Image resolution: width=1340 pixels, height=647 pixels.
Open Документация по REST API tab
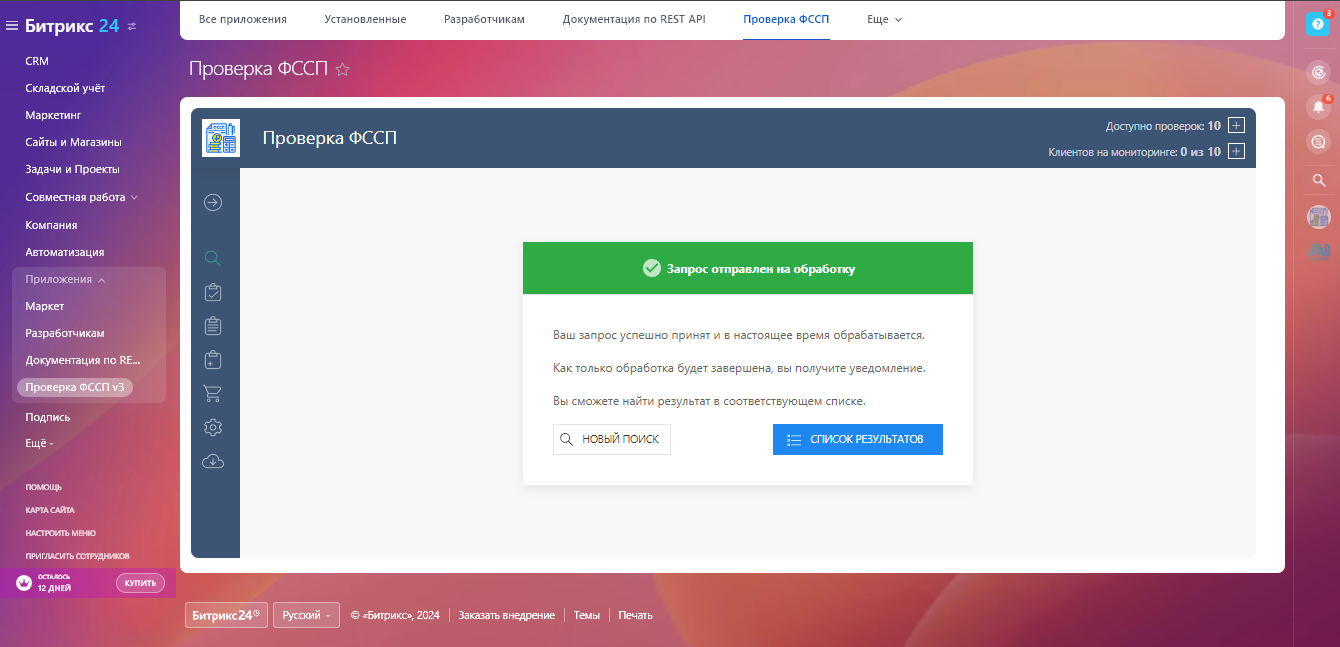(634, 19)
